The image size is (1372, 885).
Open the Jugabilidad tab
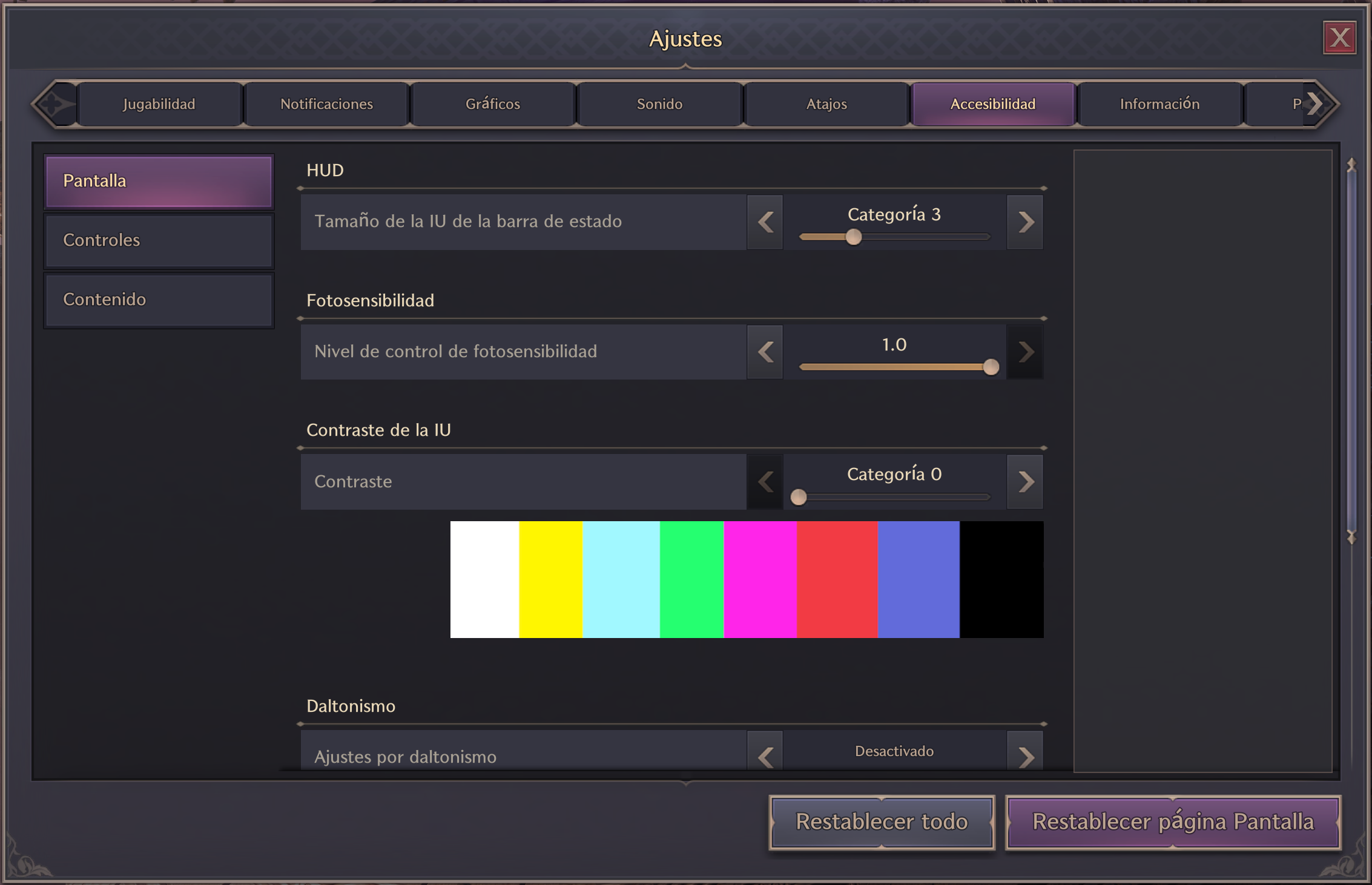(159, 104)
